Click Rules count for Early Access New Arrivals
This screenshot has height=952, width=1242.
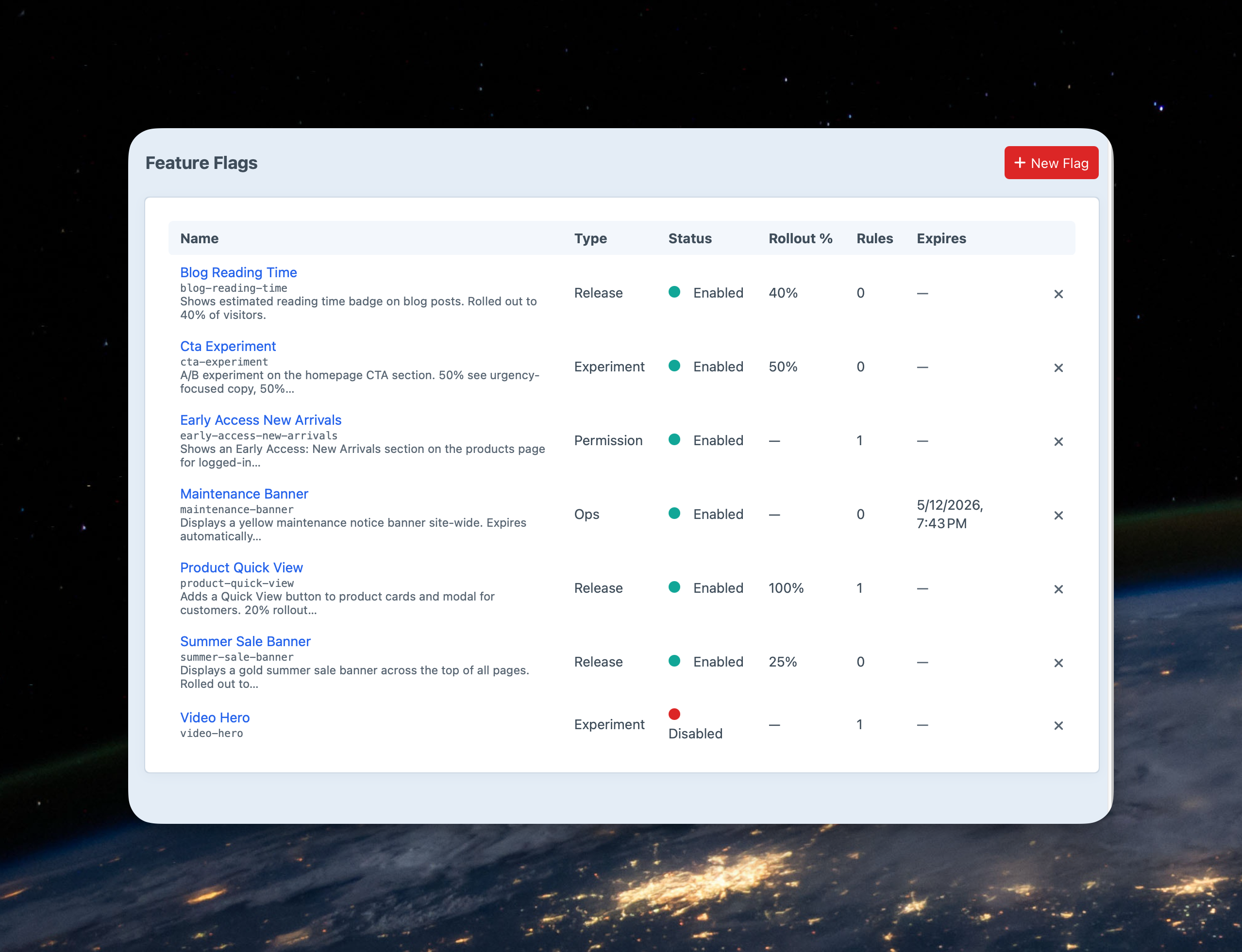(859, 440)
